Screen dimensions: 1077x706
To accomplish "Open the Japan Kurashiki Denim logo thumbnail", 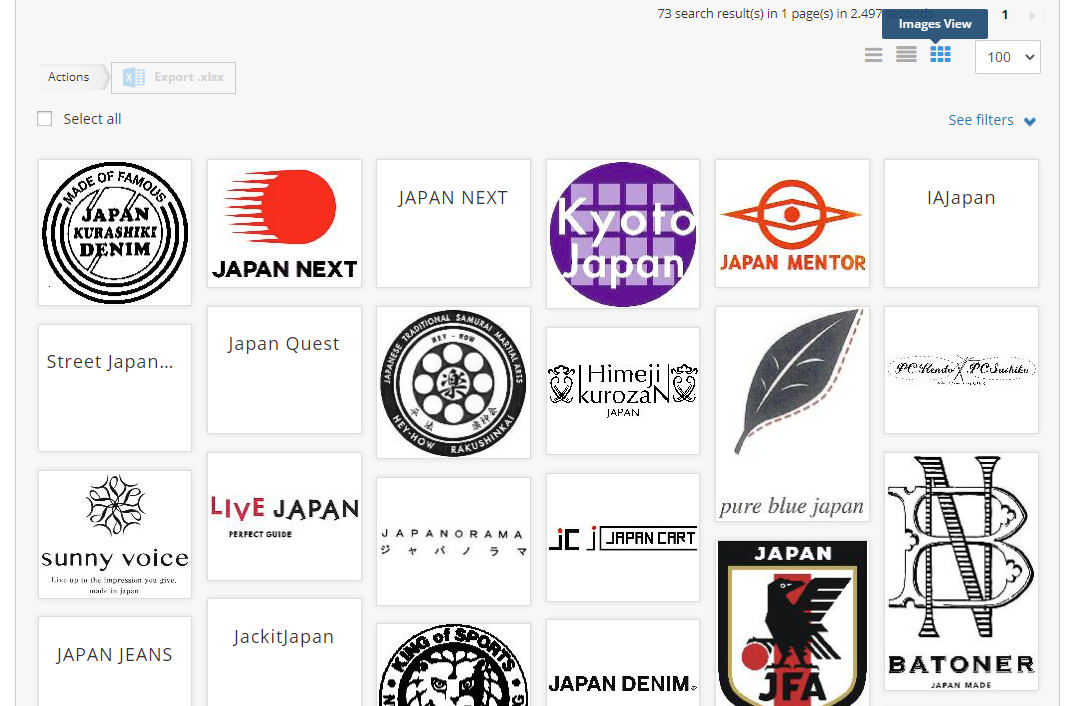I will (x=115, y=233).
